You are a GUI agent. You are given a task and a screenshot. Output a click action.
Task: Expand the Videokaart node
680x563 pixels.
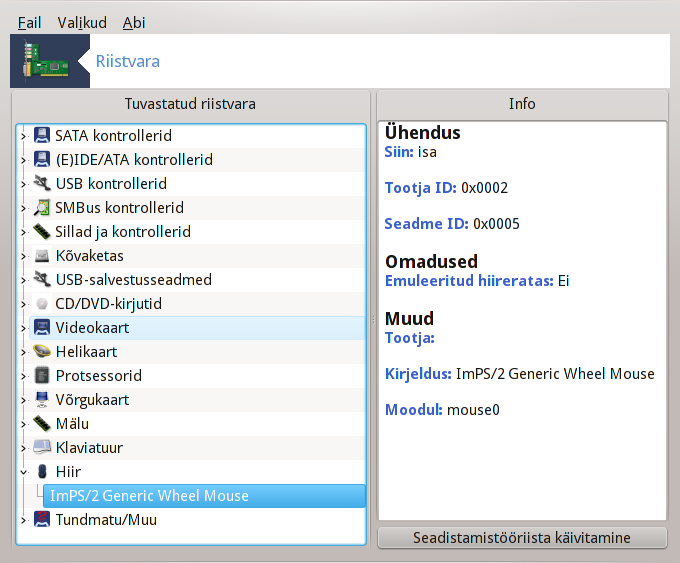pos(23,328)
